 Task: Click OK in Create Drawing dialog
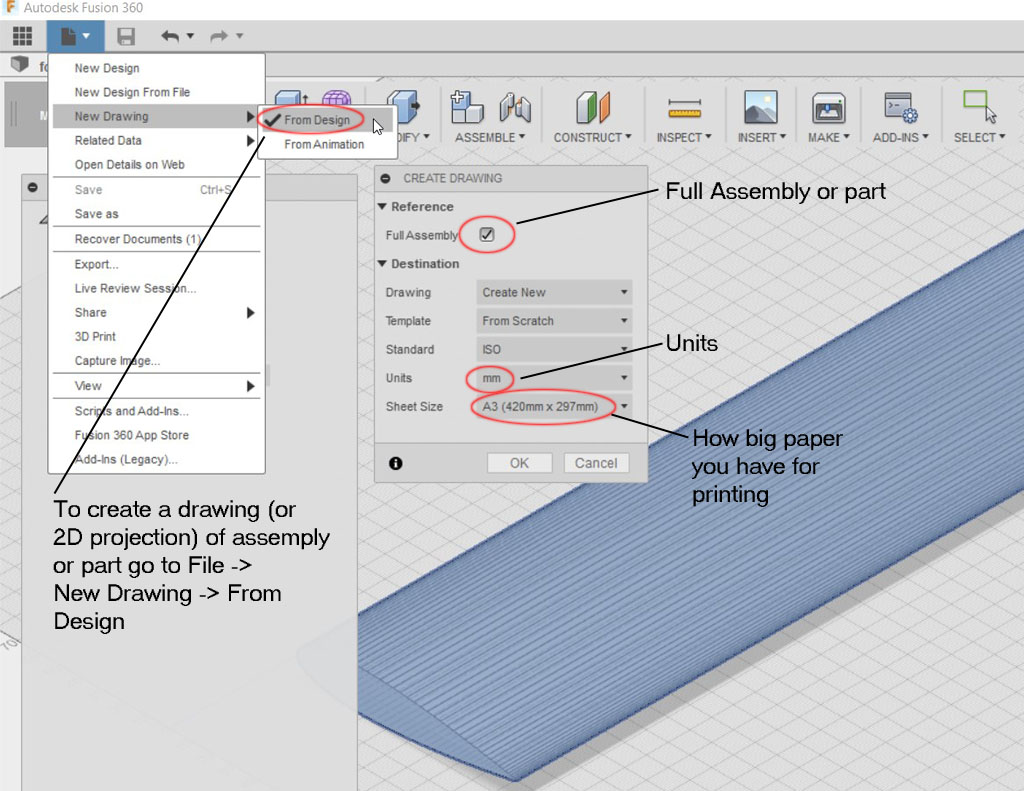[x=520, y=463]
